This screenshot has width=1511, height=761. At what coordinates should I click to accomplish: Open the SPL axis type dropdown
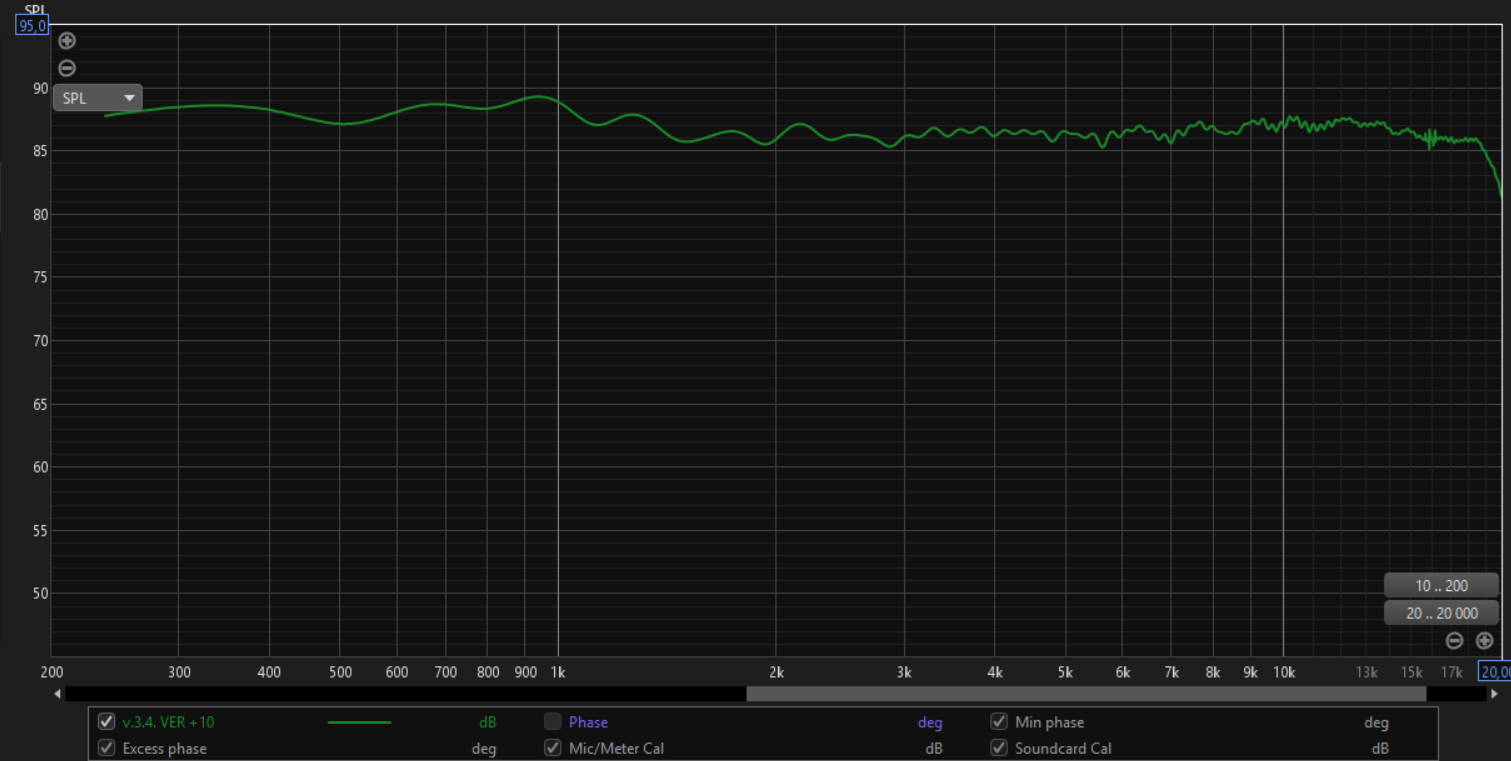point(97,98)
